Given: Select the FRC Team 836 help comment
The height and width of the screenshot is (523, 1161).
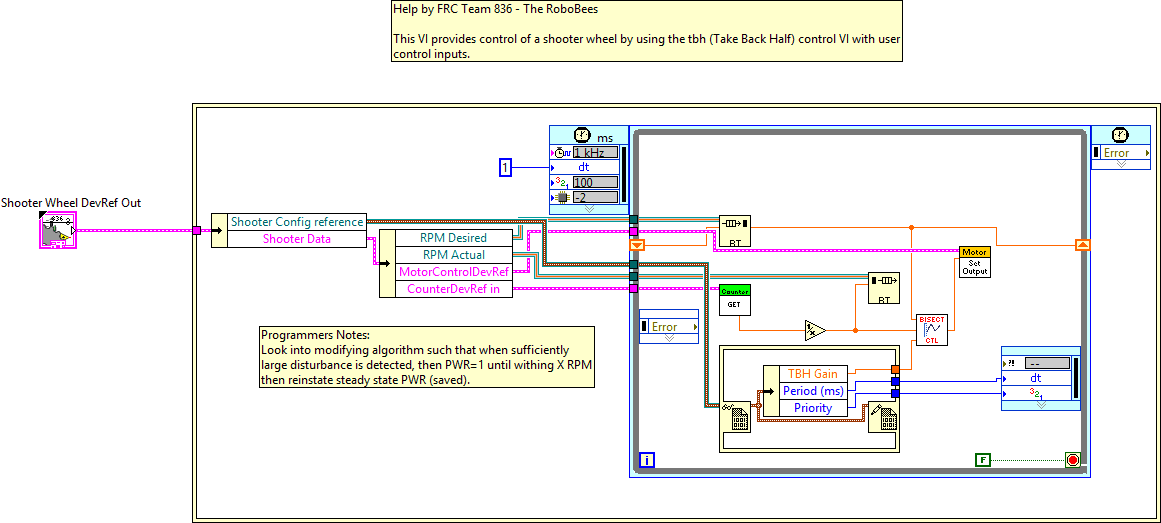Looking at the screenshot, I should [x=646, y=31].
